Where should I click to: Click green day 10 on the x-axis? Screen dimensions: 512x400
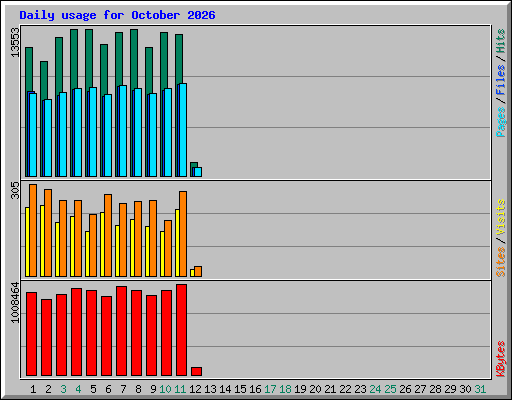(x=165, y=389)
